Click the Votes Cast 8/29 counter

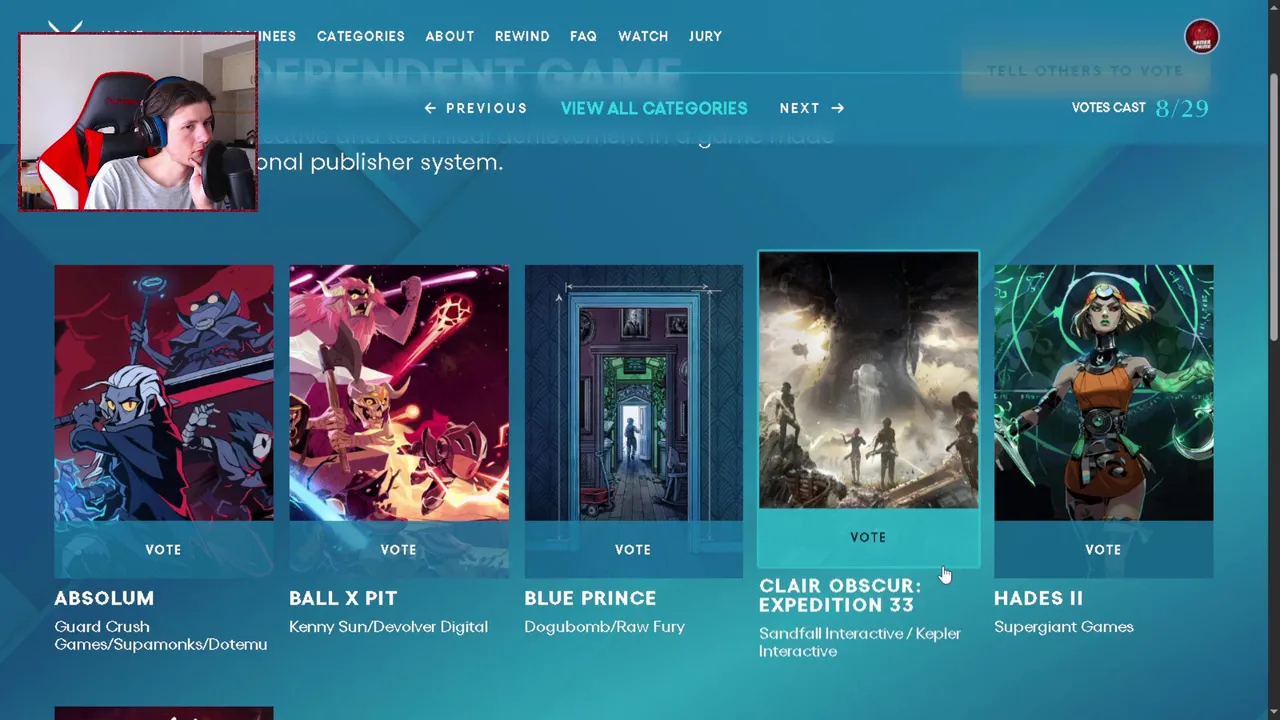pos(1140,108)
